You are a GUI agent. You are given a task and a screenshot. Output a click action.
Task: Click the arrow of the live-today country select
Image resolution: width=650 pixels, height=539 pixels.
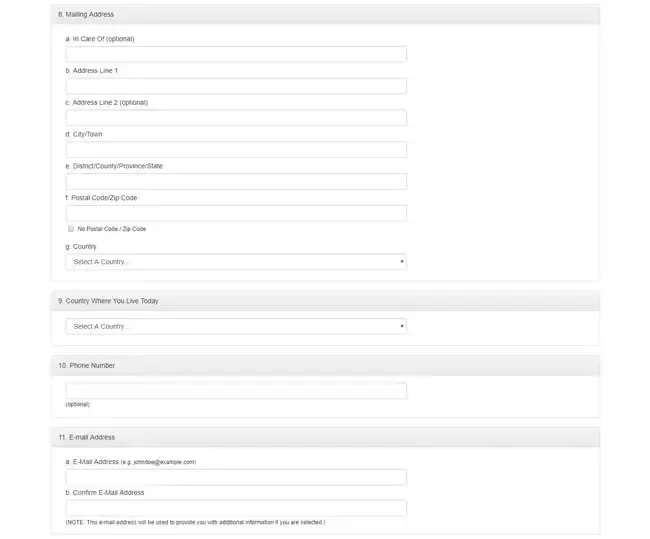click(402, 326)
